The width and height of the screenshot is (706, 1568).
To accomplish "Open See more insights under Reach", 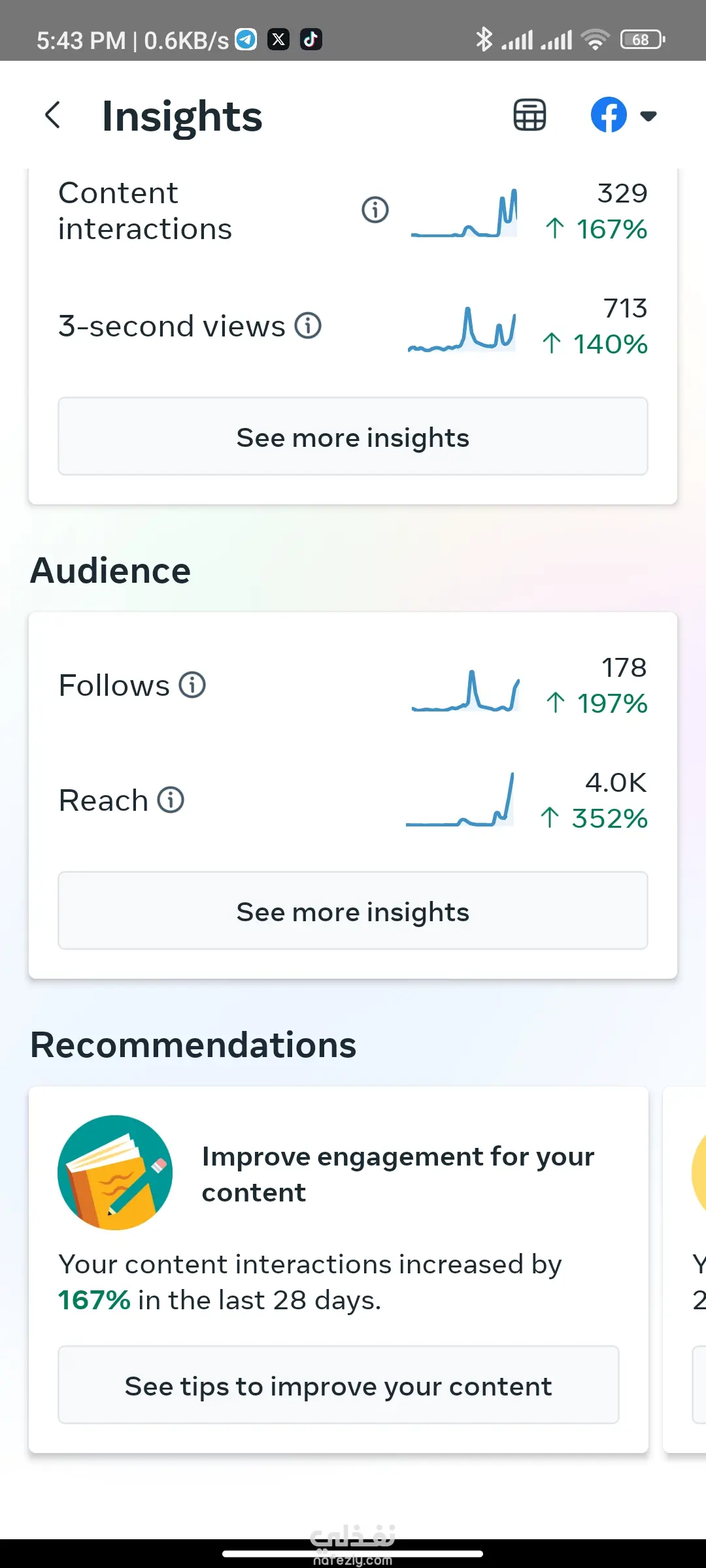I will (353, 911).
